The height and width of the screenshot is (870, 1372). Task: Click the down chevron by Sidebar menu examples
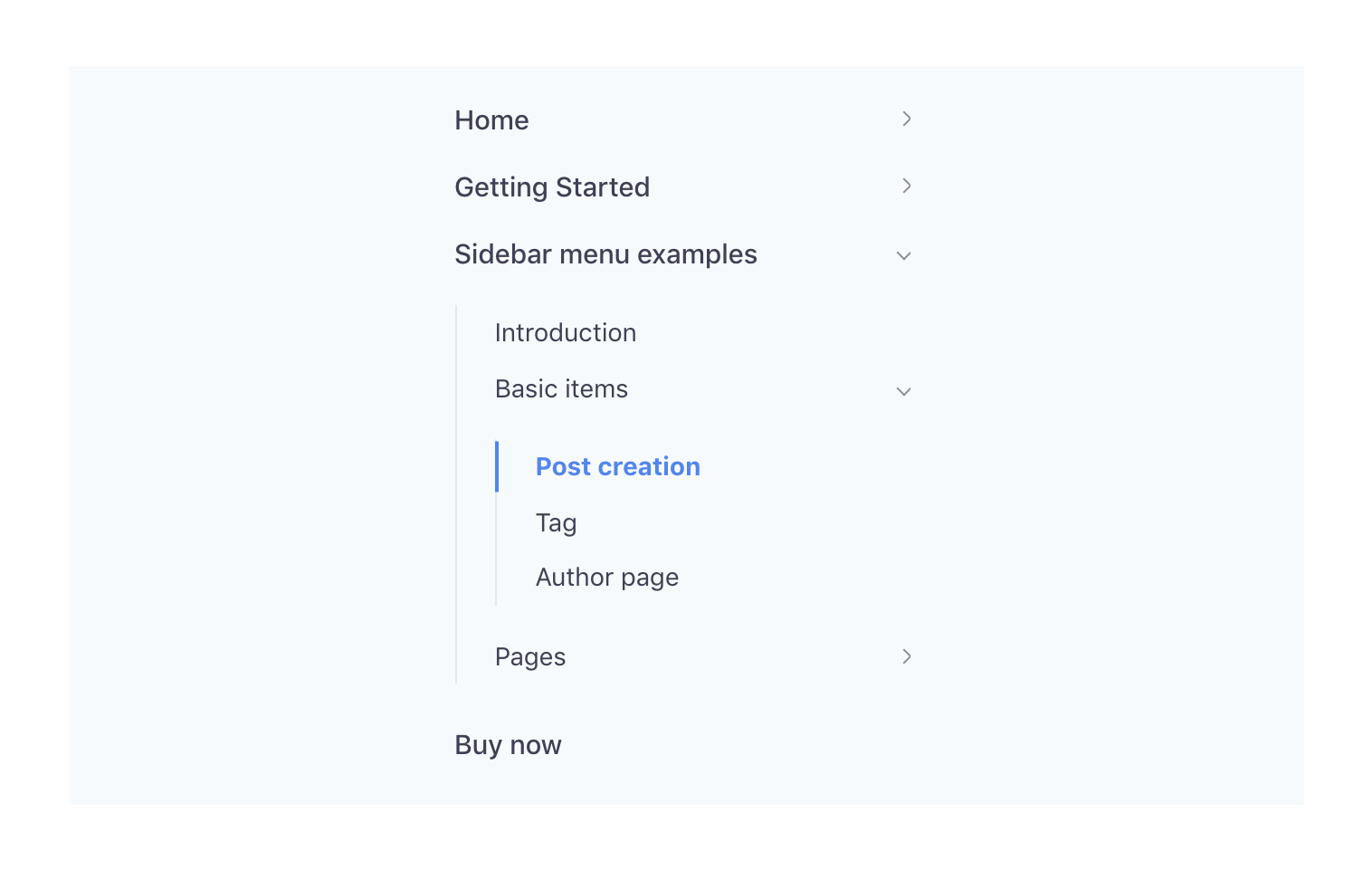[904, 255]
